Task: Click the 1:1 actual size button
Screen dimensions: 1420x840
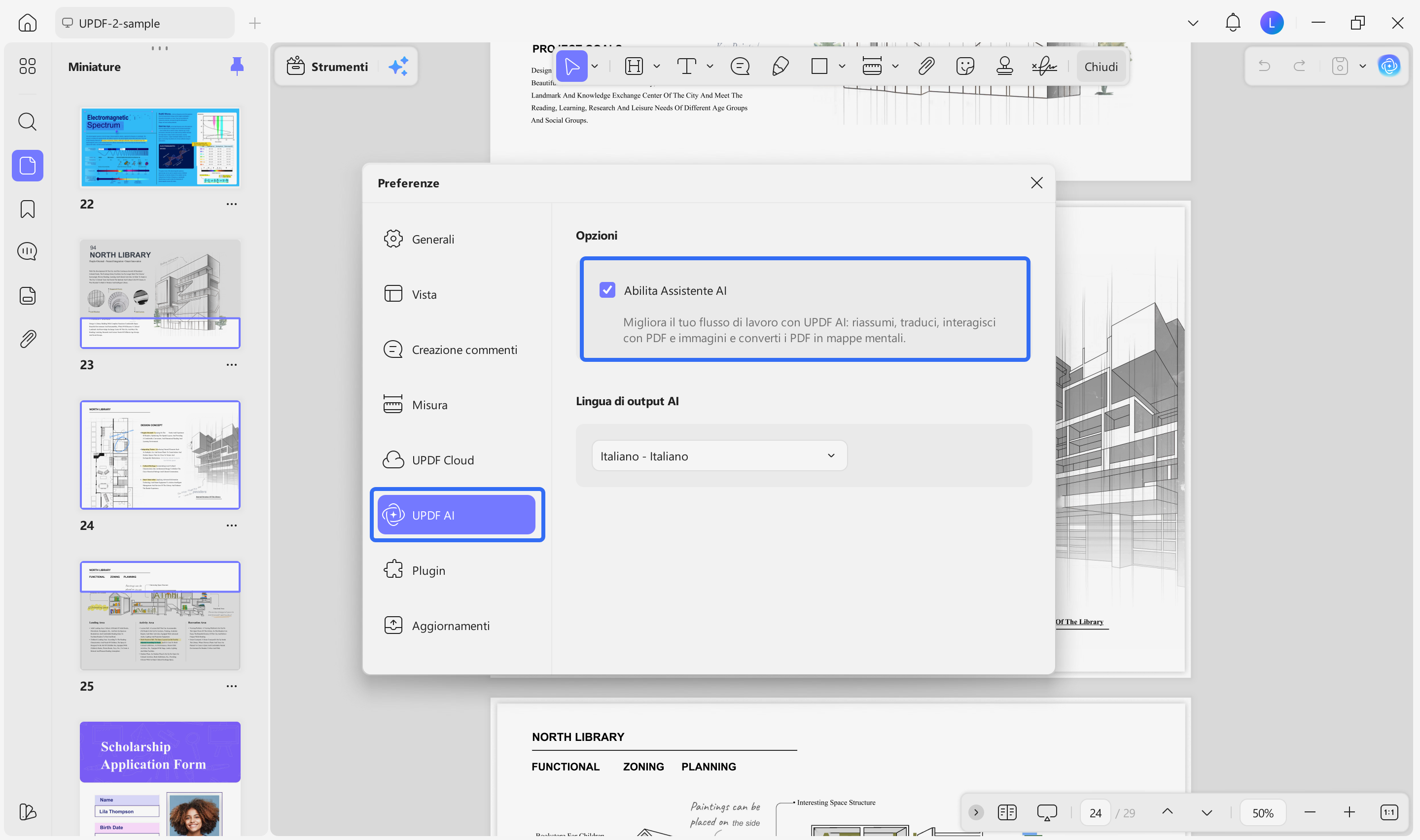Action: 1389,812
